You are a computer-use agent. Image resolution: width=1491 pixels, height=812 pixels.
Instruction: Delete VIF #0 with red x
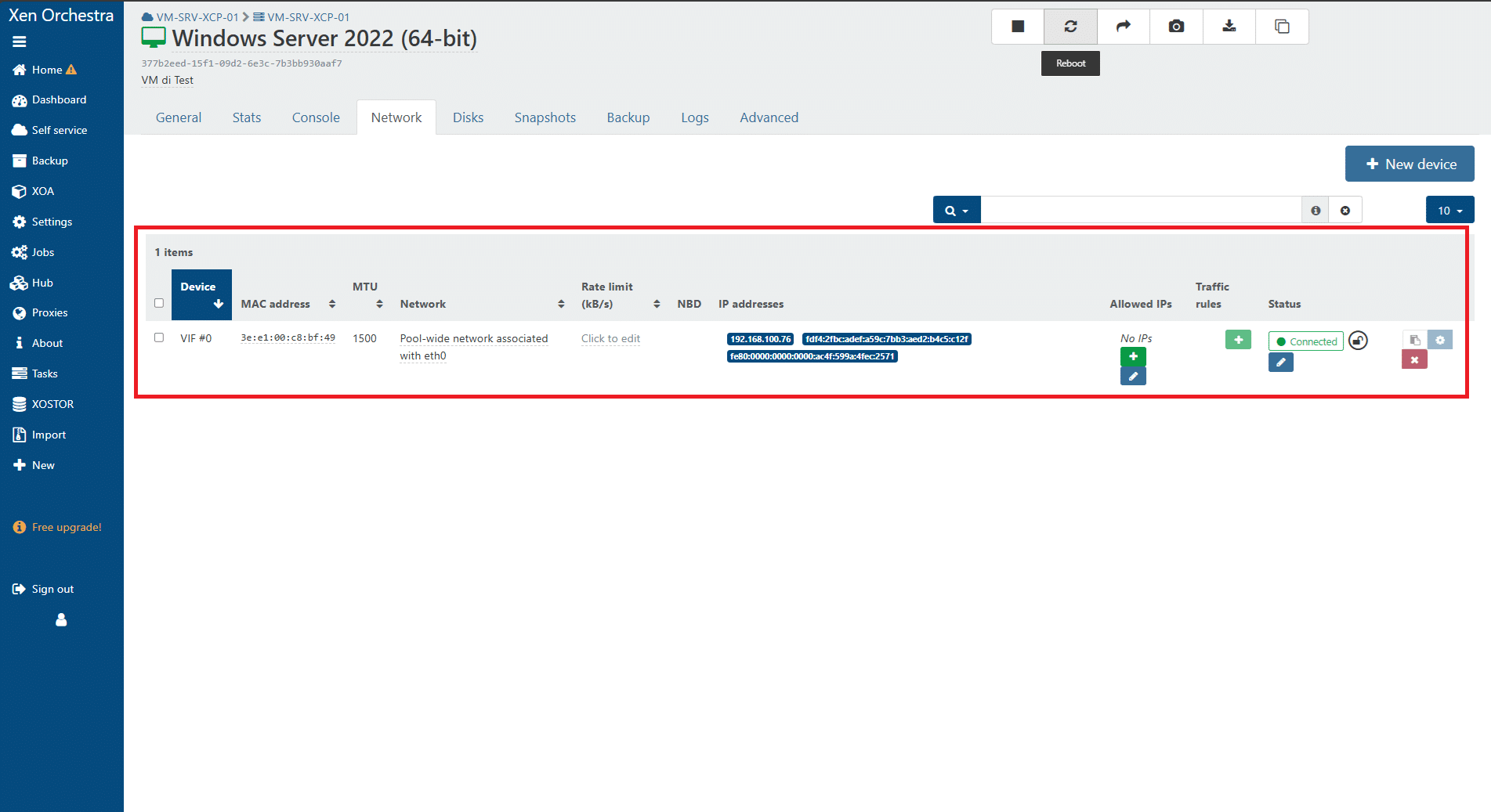1414,359
